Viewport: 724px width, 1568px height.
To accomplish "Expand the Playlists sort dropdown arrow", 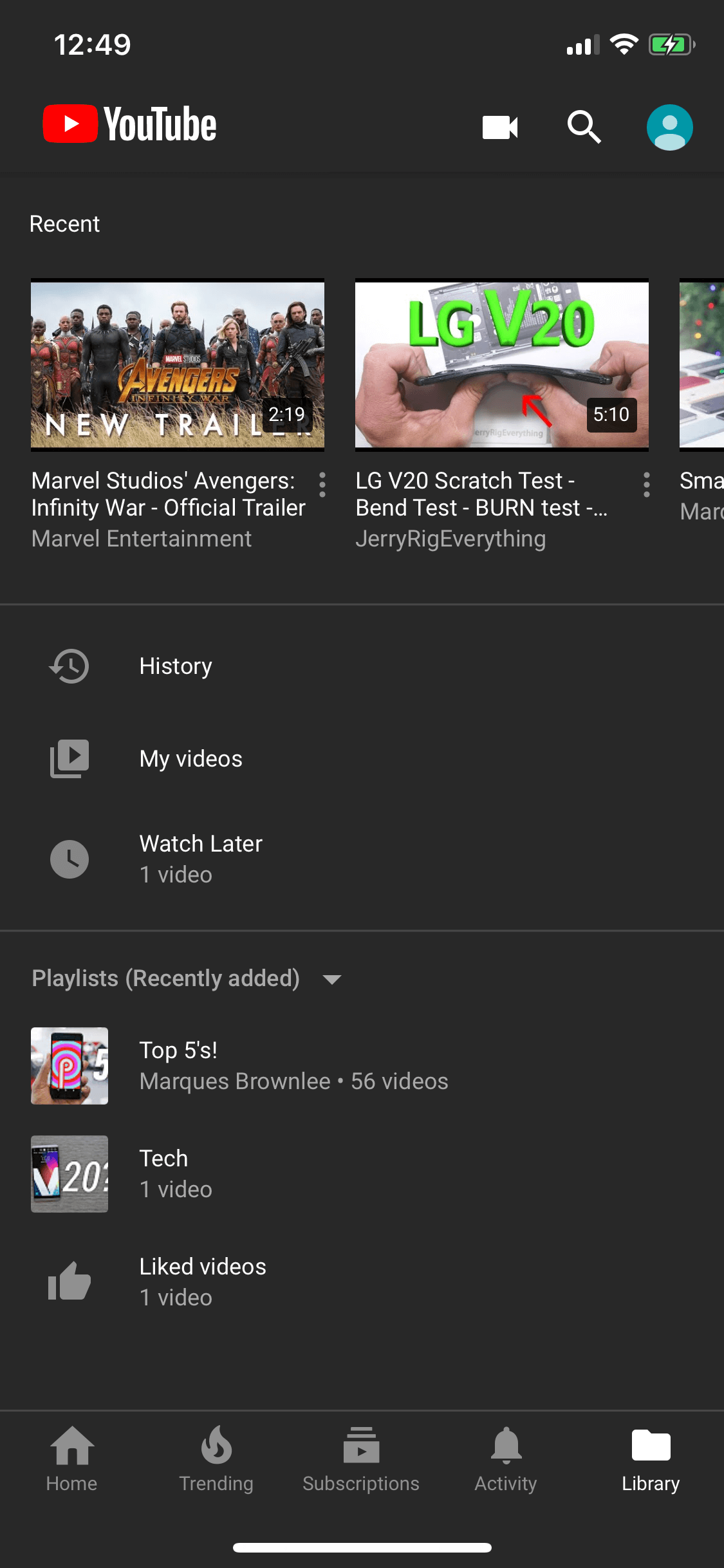I will [332, 980].
